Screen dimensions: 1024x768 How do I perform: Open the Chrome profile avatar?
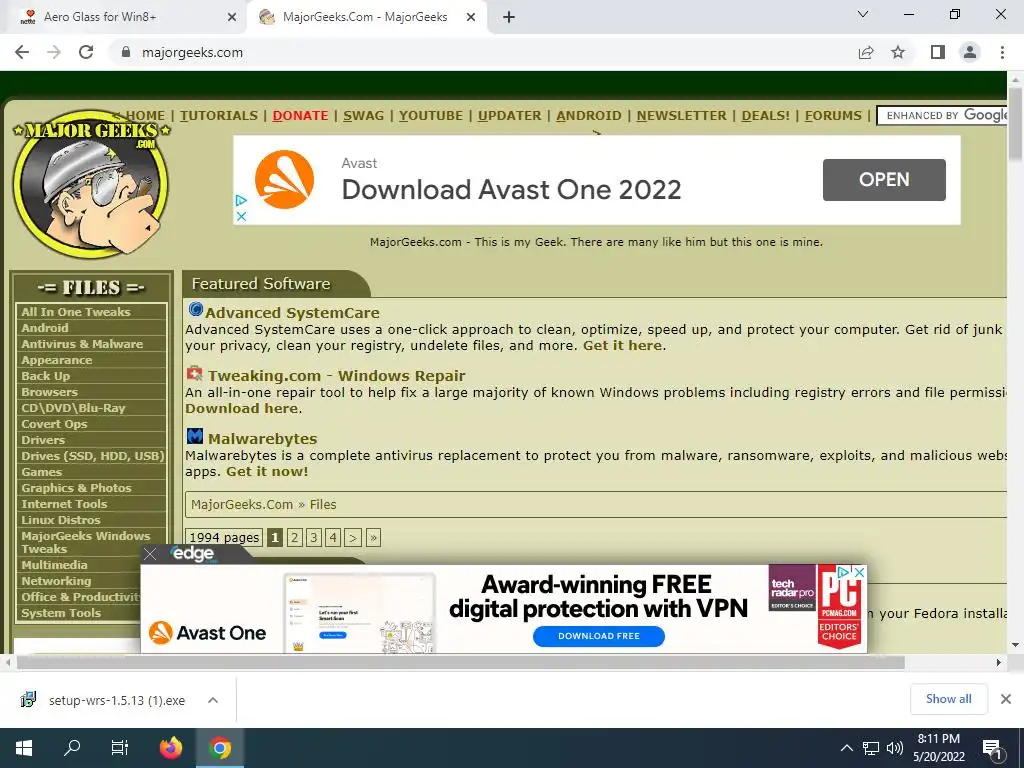(970, 52)
